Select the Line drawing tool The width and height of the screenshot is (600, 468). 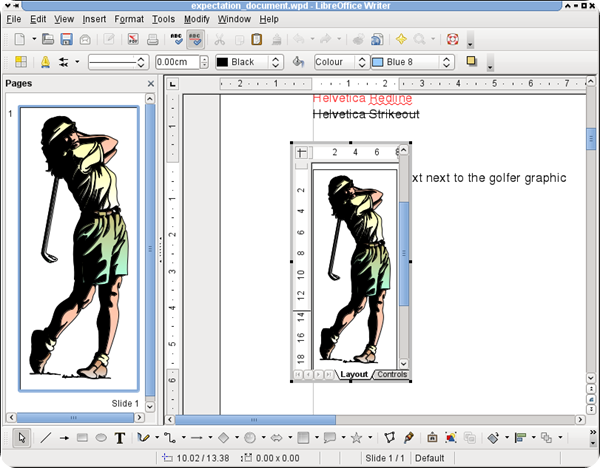click(46, 438)
